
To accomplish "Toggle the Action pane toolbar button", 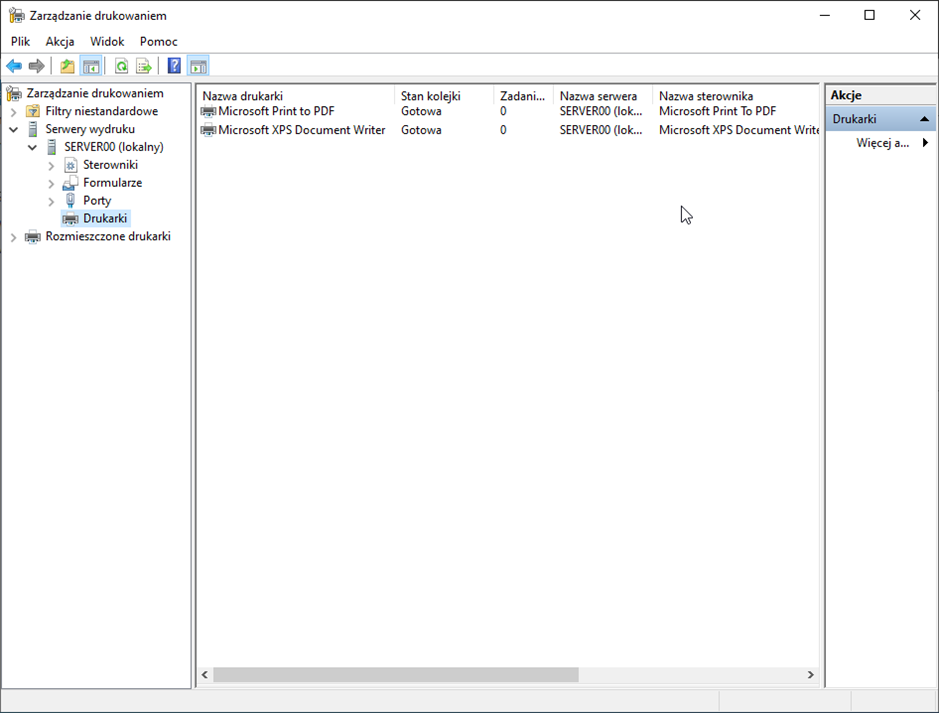I will [198, 66].
